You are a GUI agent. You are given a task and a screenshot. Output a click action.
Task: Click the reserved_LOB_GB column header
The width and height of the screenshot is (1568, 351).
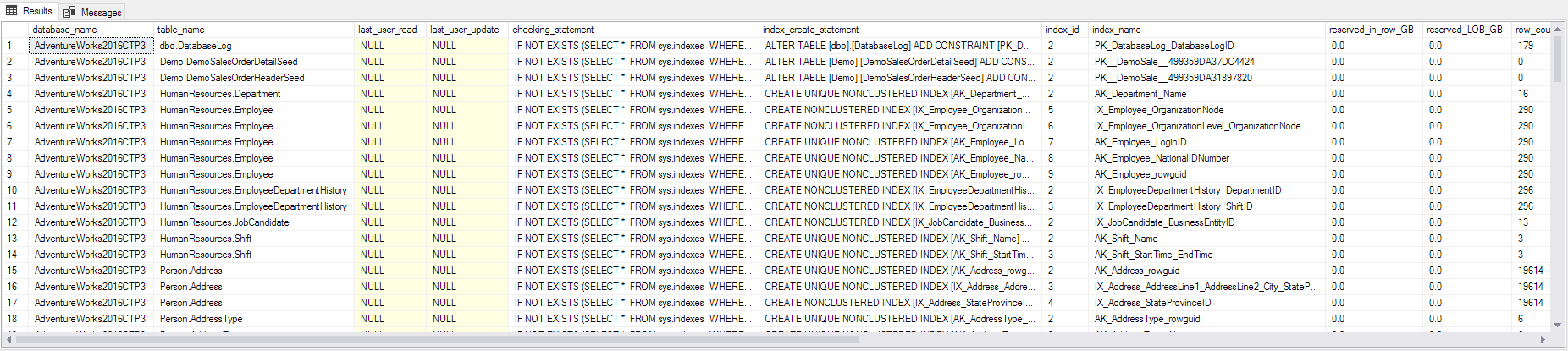[x=1467, y=30]
